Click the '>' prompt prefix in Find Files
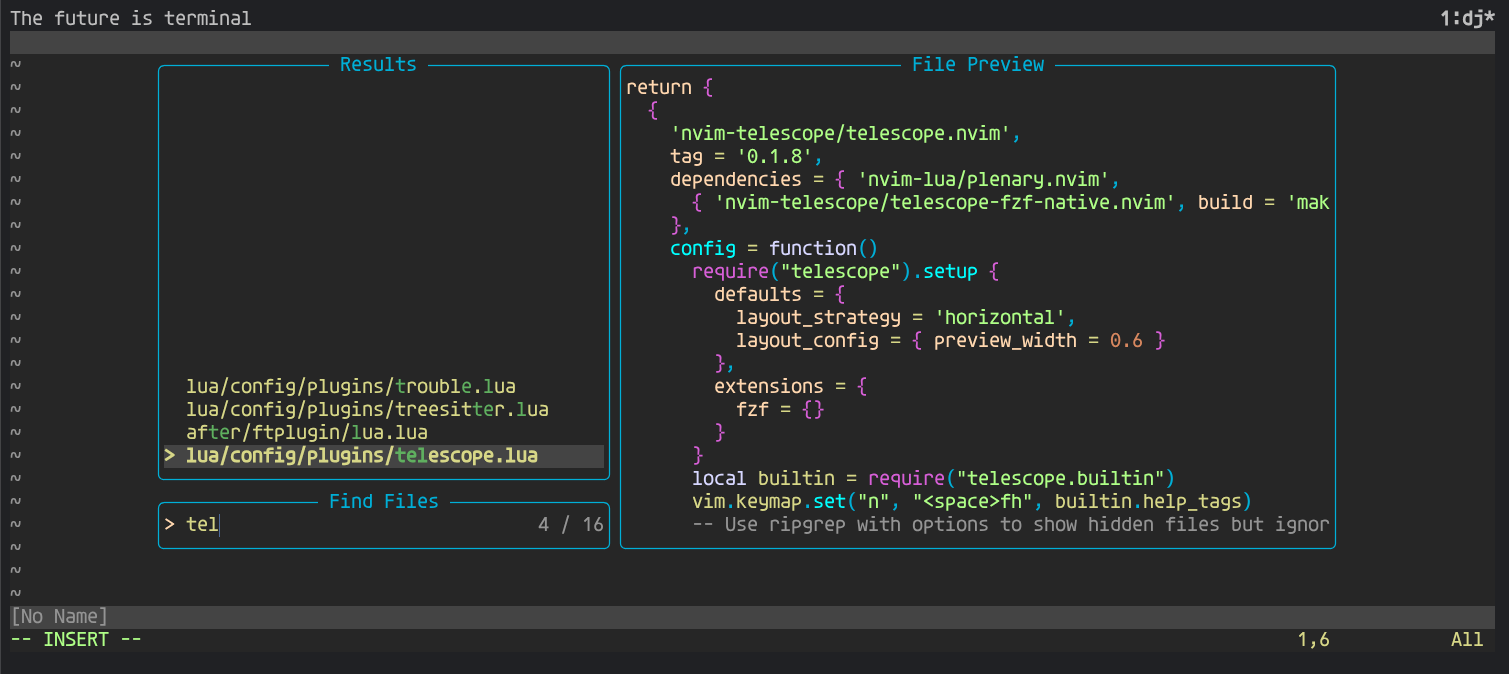 [x=170, y=524]
